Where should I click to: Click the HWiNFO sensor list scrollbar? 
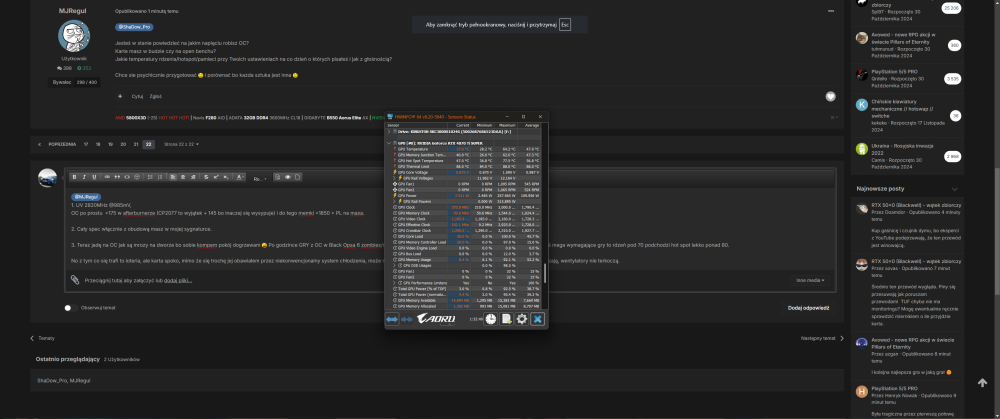[545, 273]
